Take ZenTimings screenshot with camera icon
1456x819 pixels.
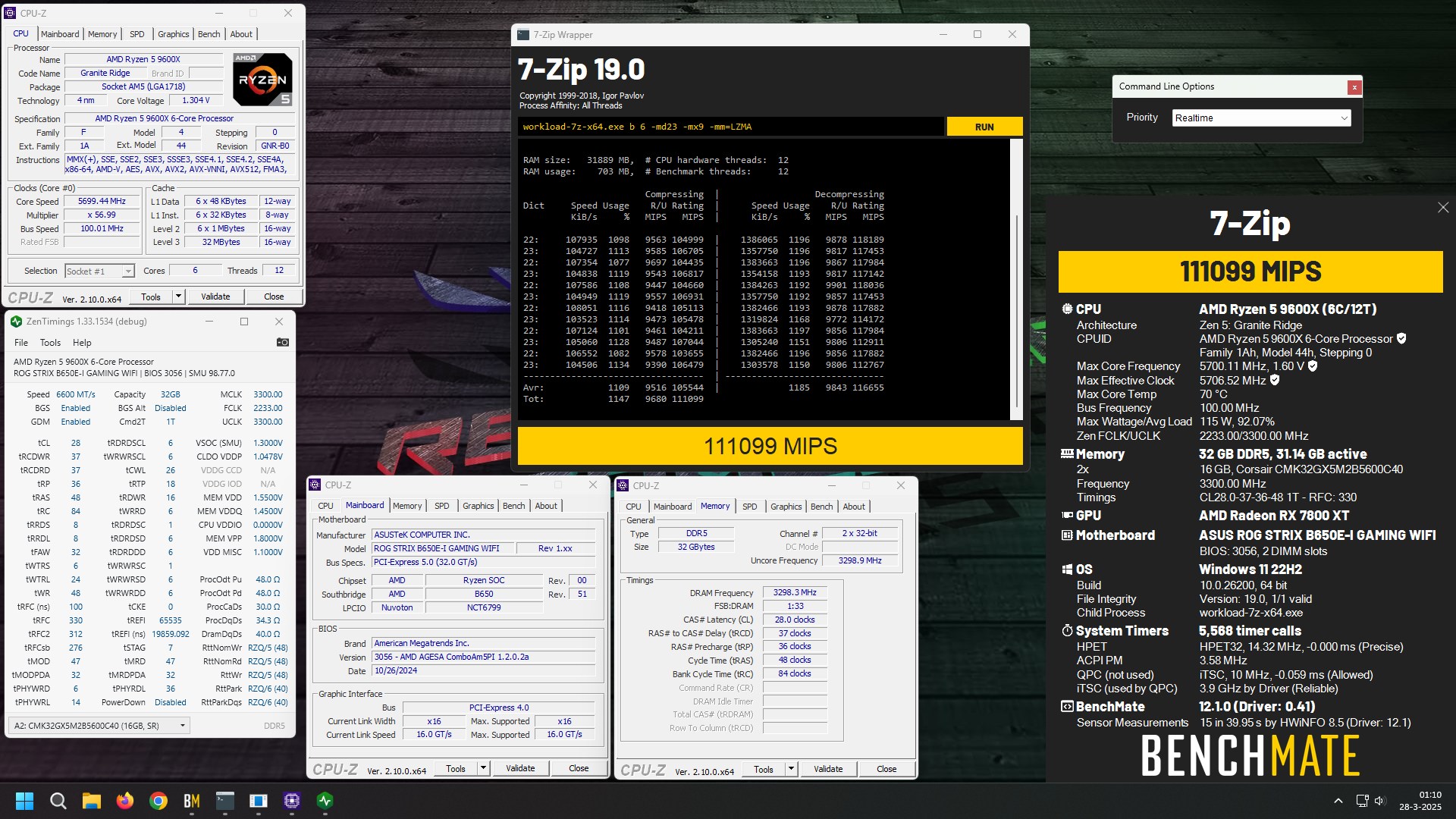(283, 343)
